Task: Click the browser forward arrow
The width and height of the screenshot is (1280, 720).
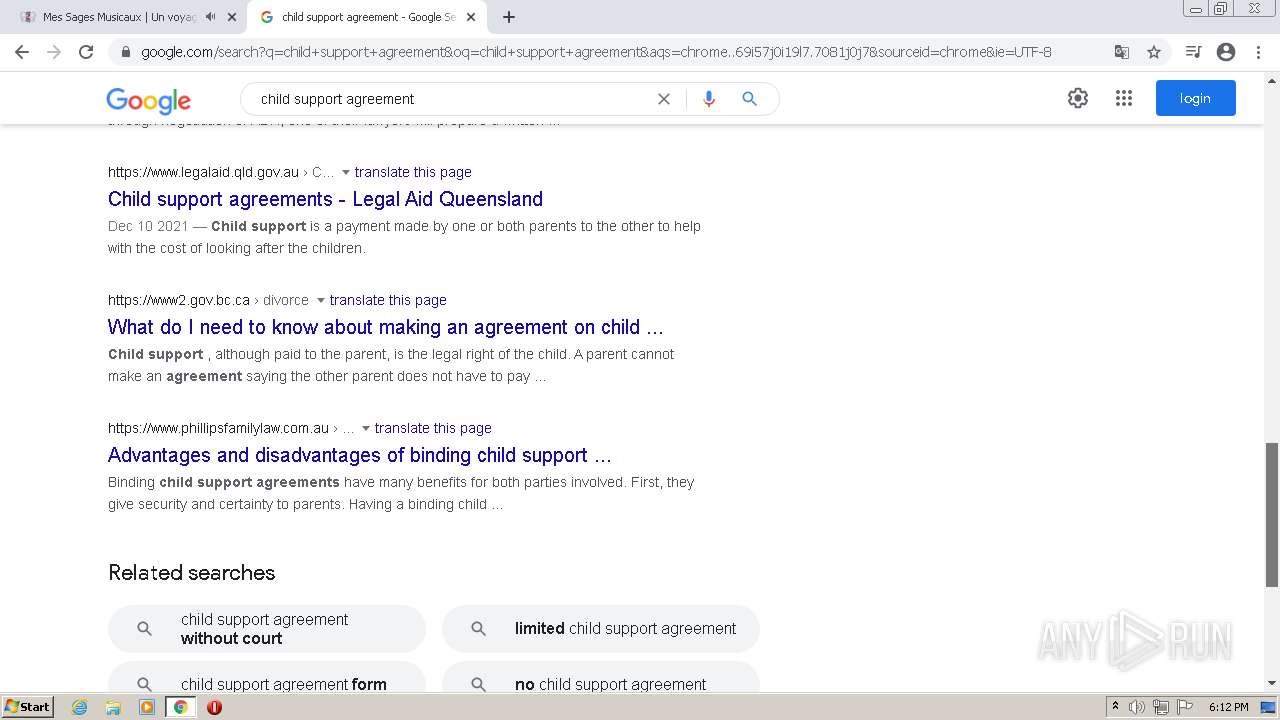Action: [x=54, y=52]
